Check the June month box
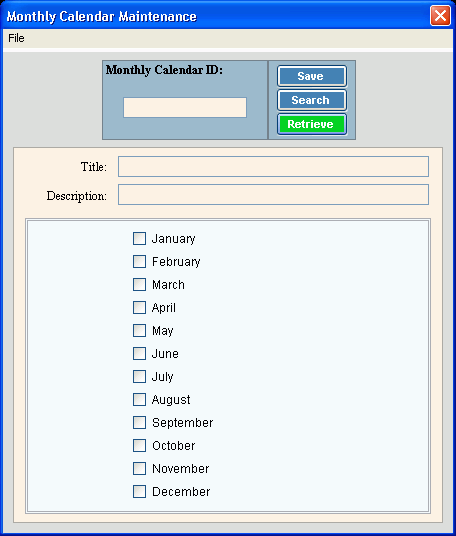Image resolution: width=456 pixels, height=536 pixels. 139,353
